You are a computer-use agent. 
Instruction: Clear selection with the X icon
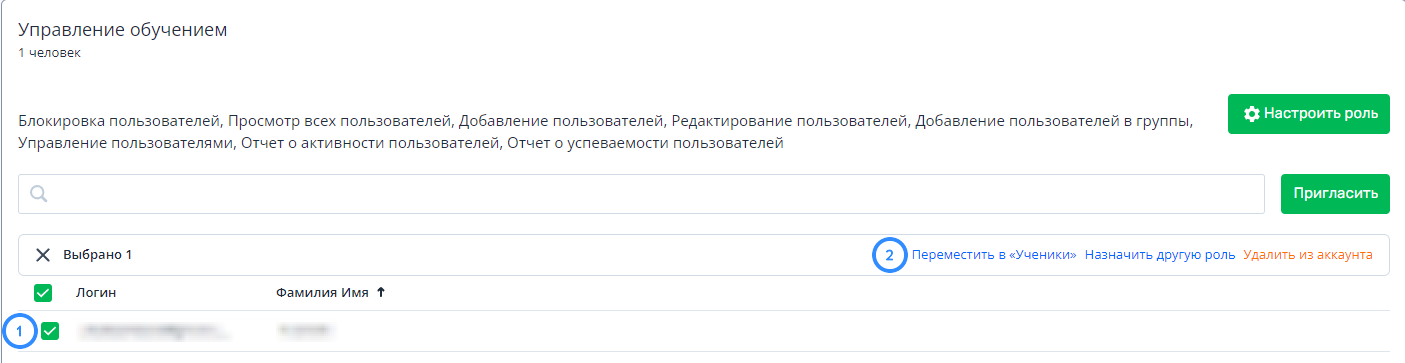43,255
